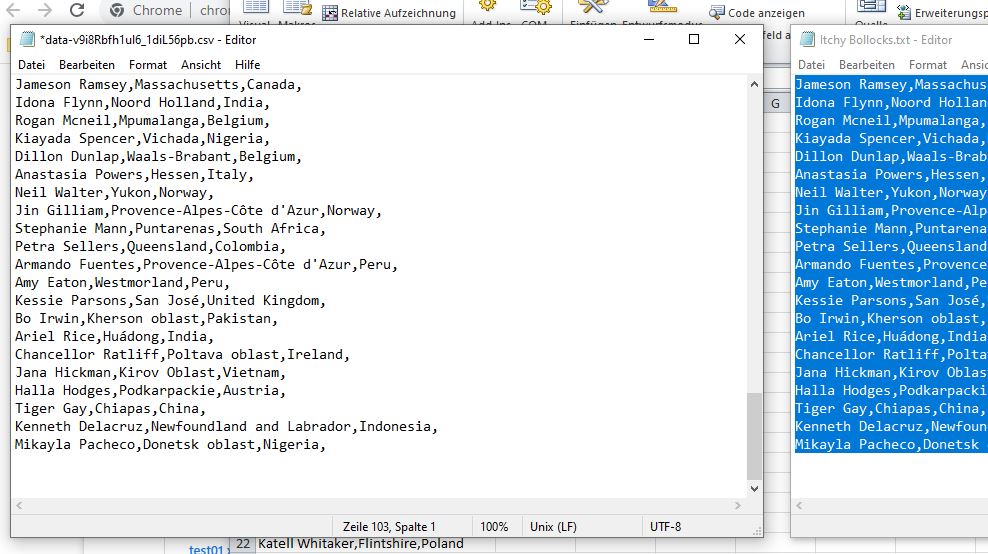Click line Jameson Ramsey,Massachusetts,Canada in csv Editor

[159, 84]
